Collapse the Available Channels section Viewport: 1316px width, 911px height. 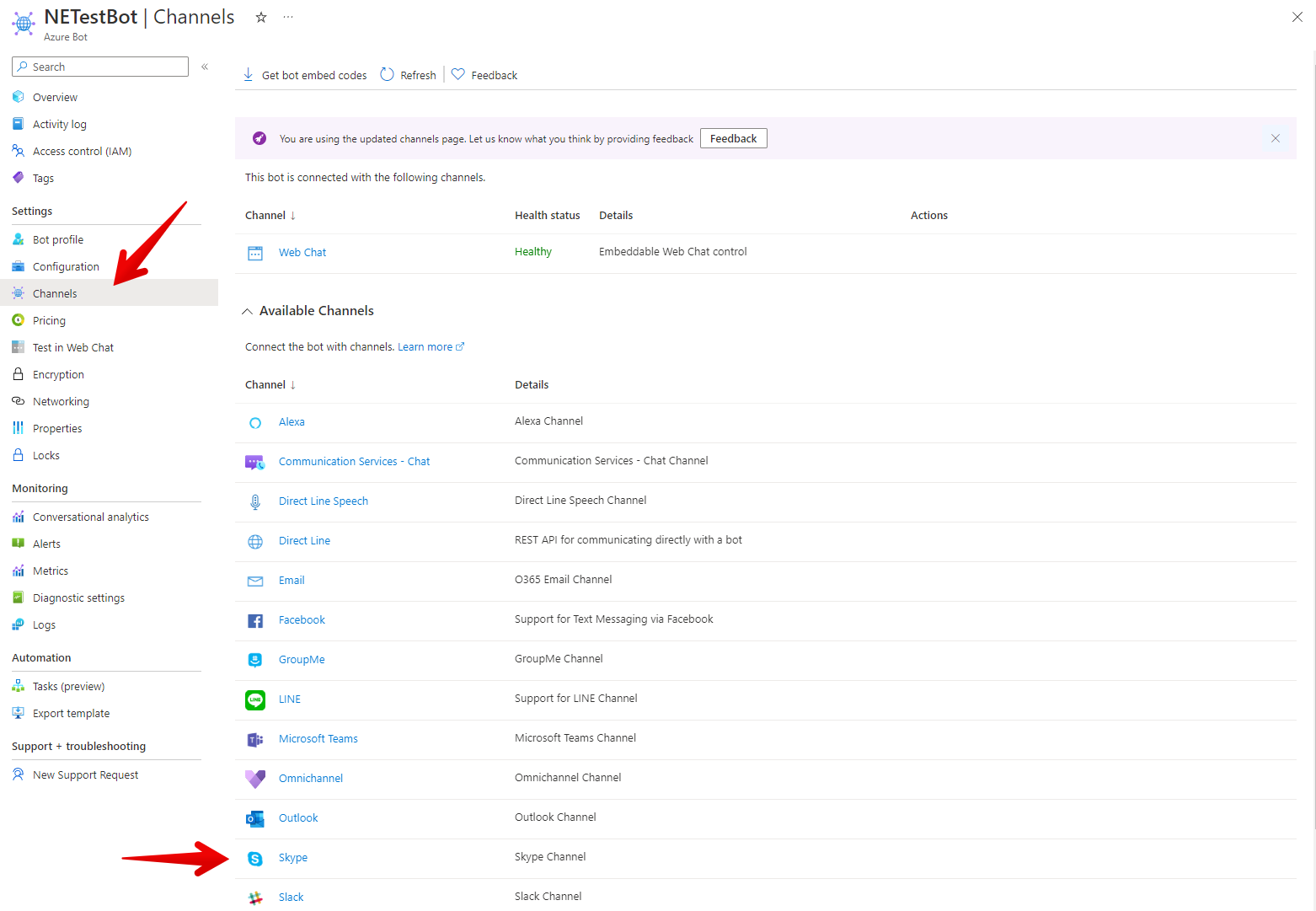click(247, 311)
